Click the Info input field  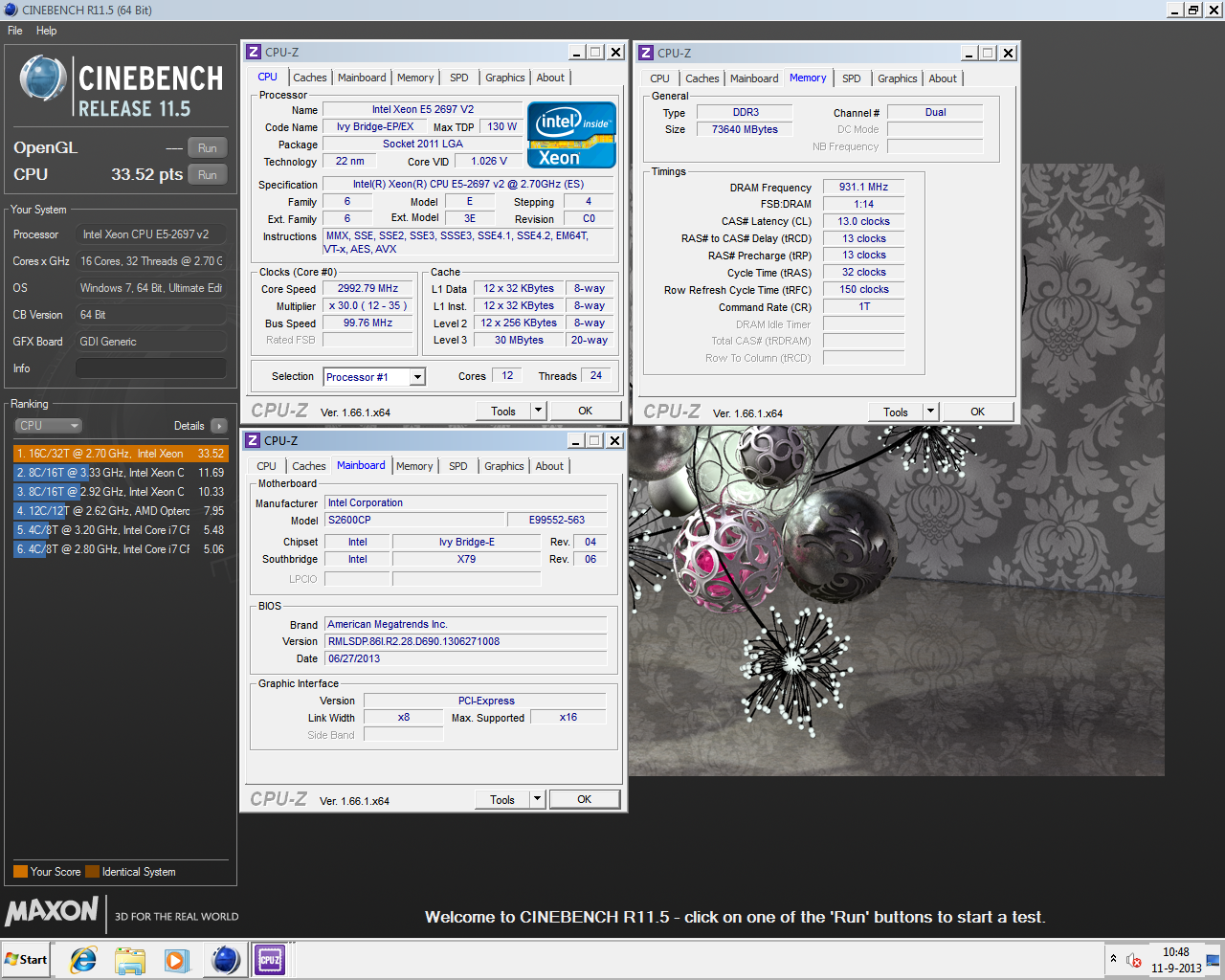[x=151, y=368]
